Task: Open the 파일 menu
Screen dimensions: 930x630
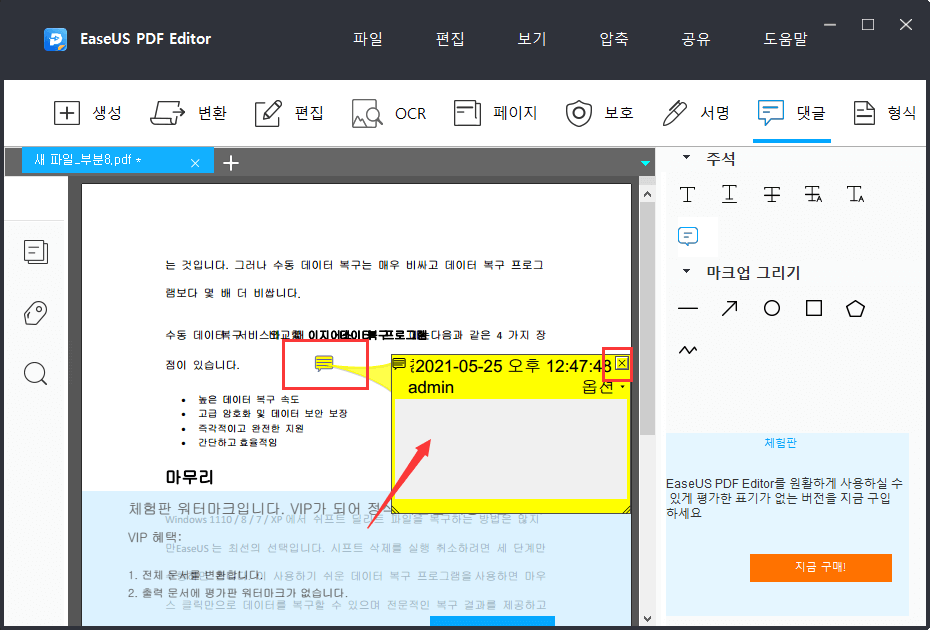Action: pyautogui.click(x=367, y=37)
